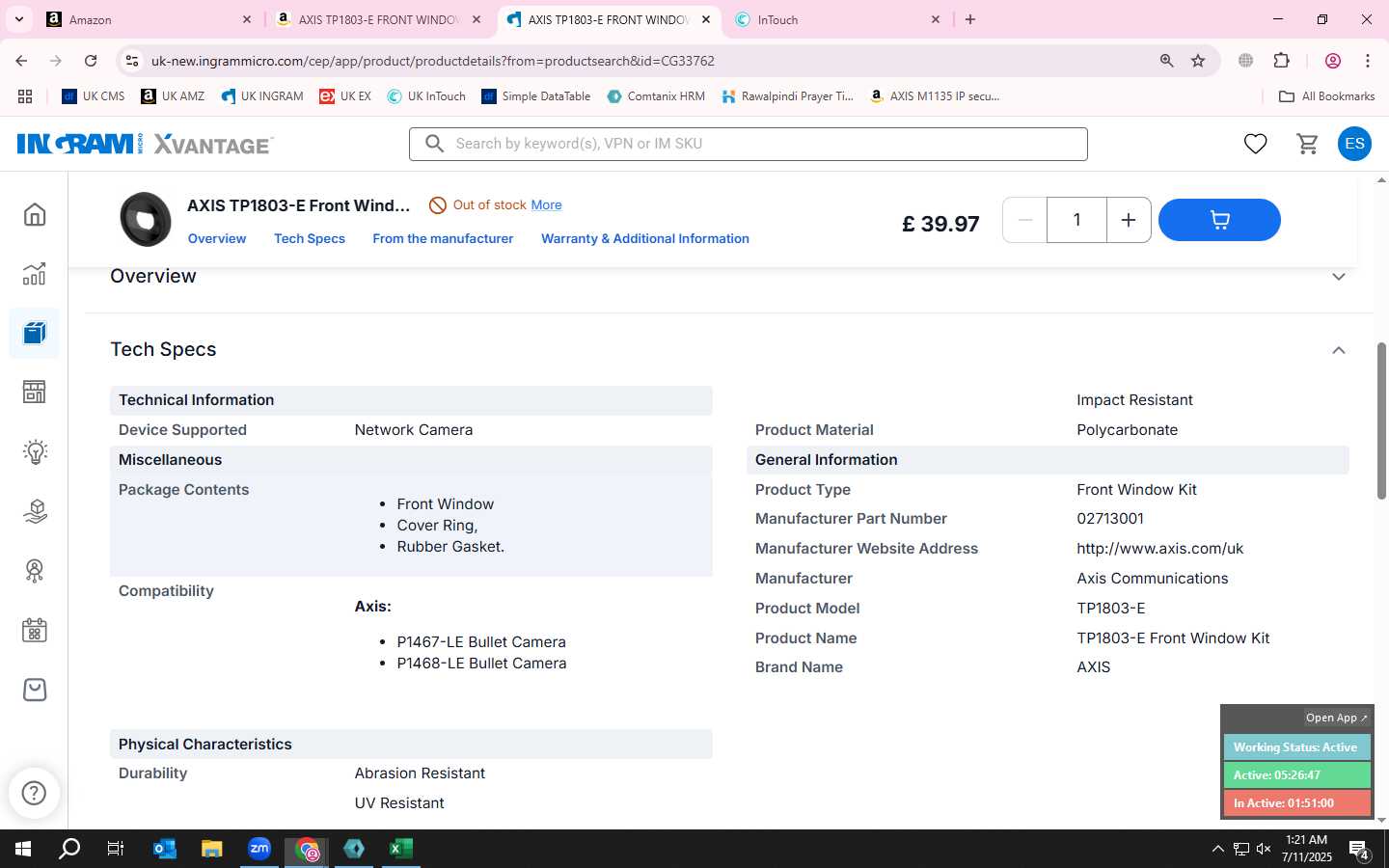Click the More link beside Out of stock
The height and width of the screenshot is (868, 1389).
click(x=546, y=204)
